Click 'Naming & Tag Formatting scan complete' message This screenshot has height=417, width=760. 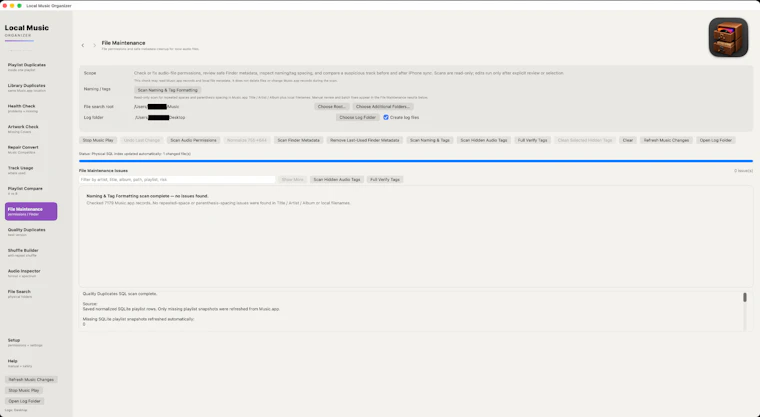pos(147,196)
